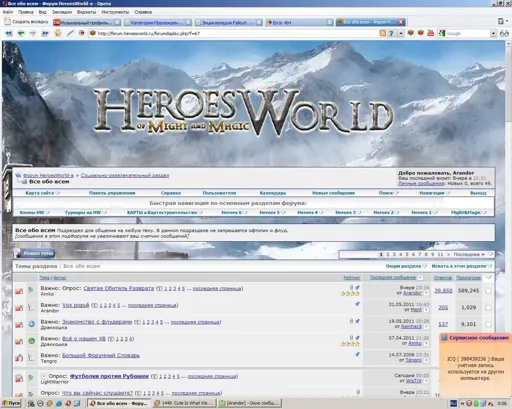Click the go-to-last-post icon next to Arandor
Screen dimensions: 512x409
426,293
